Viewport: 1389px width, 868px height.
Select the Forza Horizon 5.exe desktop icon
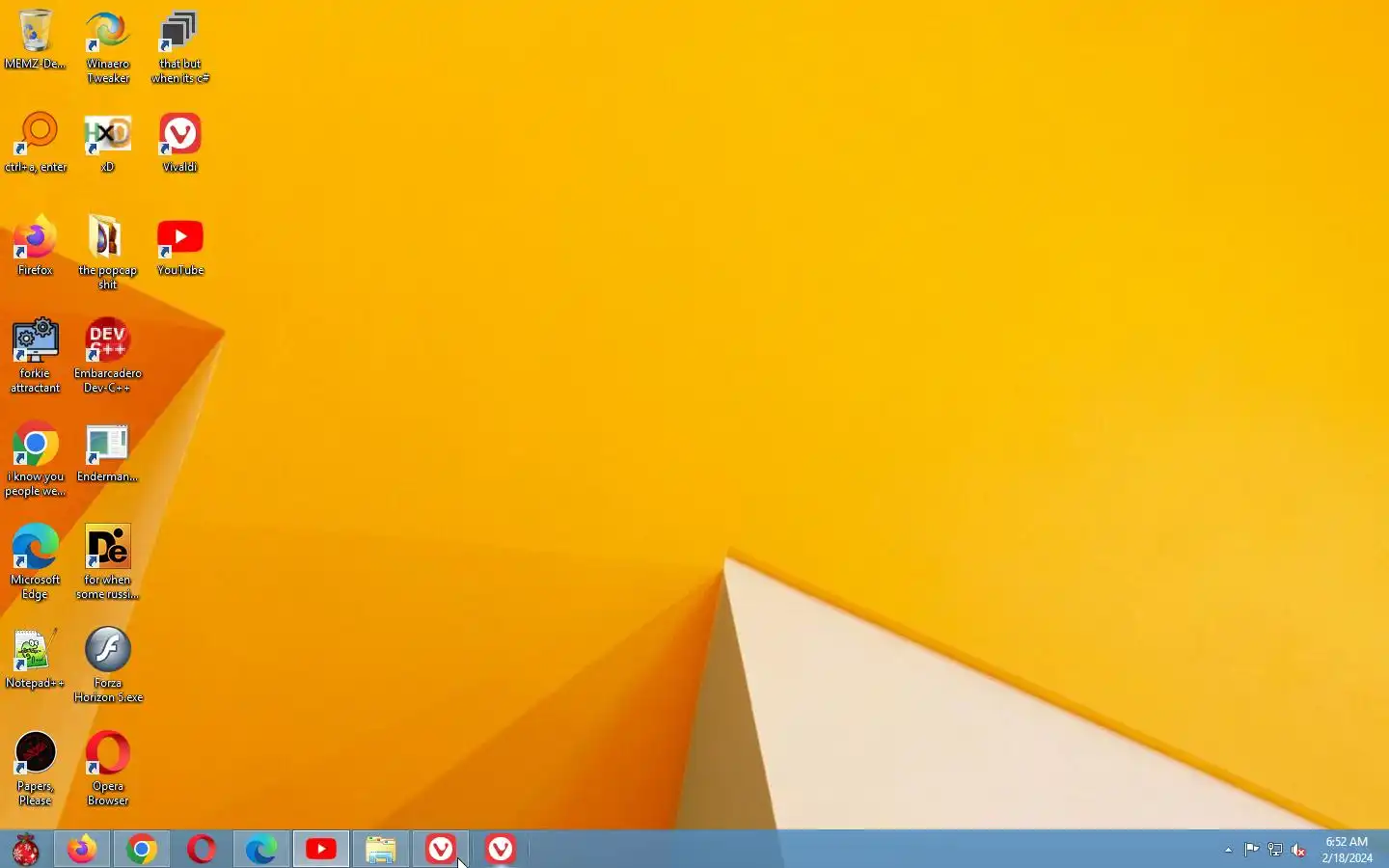coord(108,665)
